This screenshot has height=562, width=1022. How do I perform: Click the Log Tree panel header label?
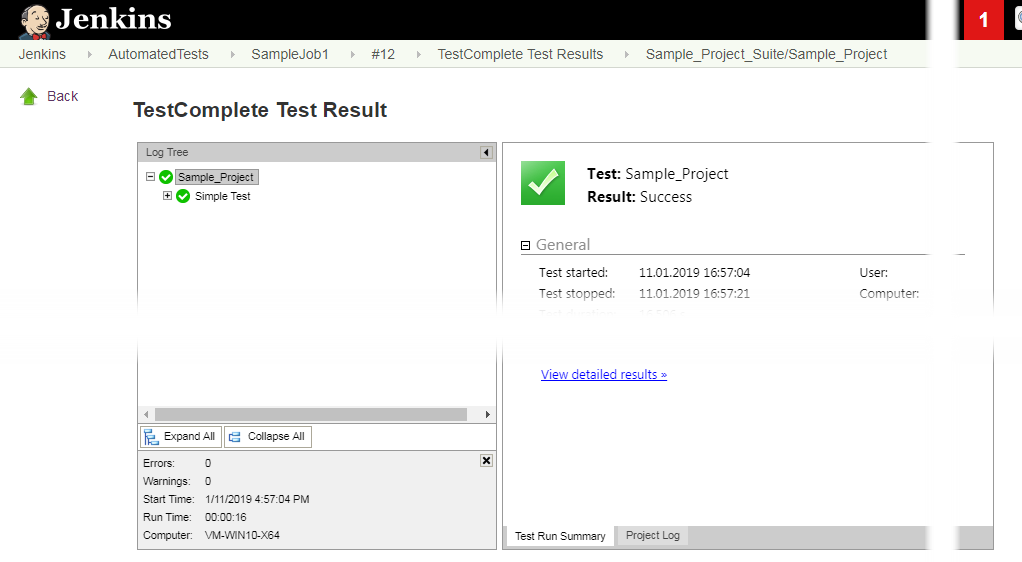167,152
